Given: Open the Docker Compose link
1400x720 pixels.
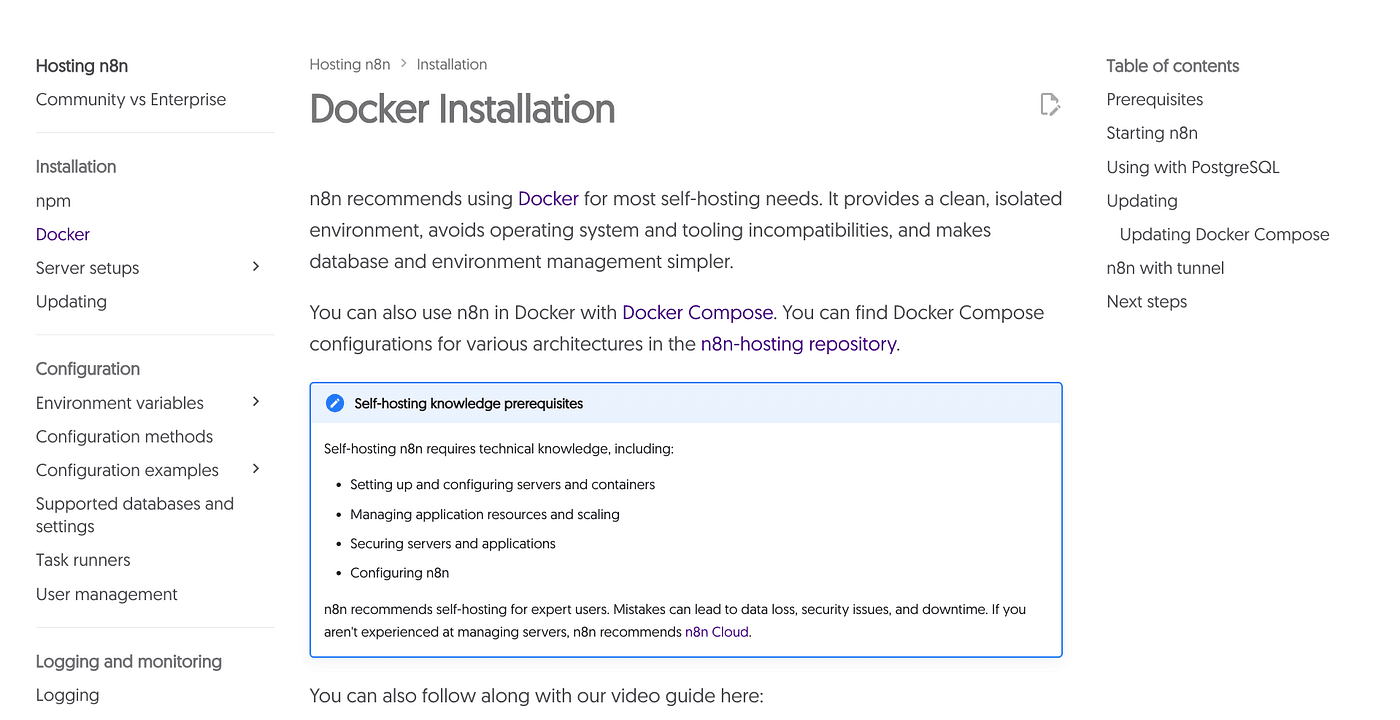Looking at the screenshot, I should [697, 313].
